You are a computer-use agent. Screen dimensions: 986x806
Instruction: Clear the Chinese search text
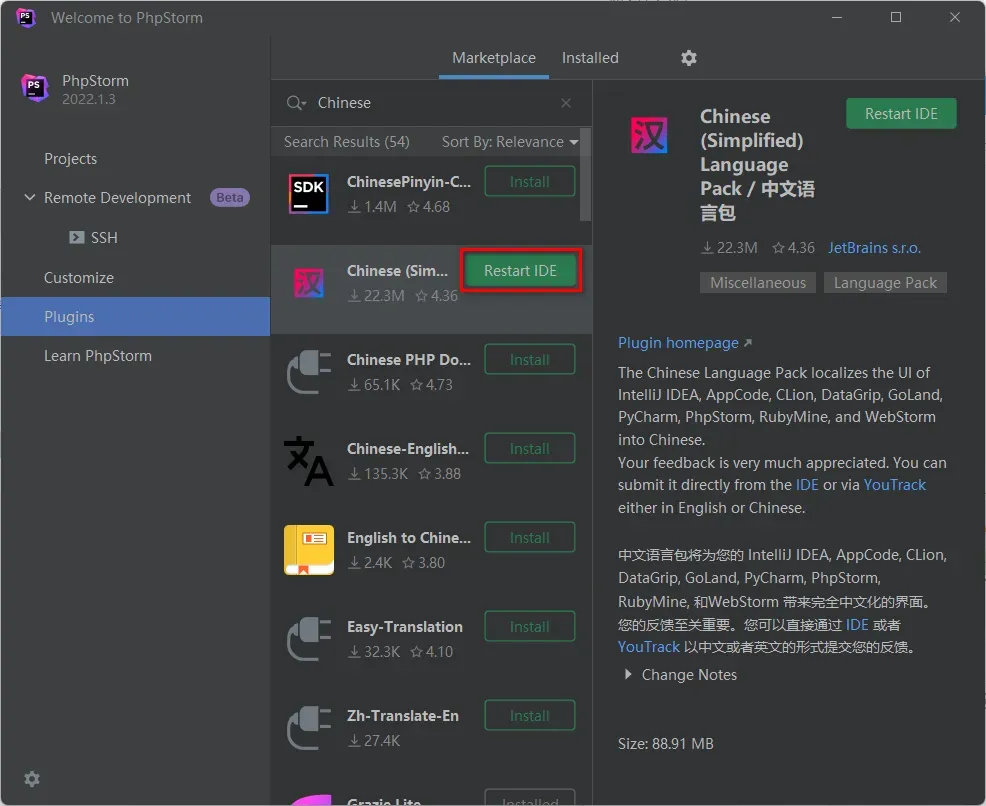(566, 102)
